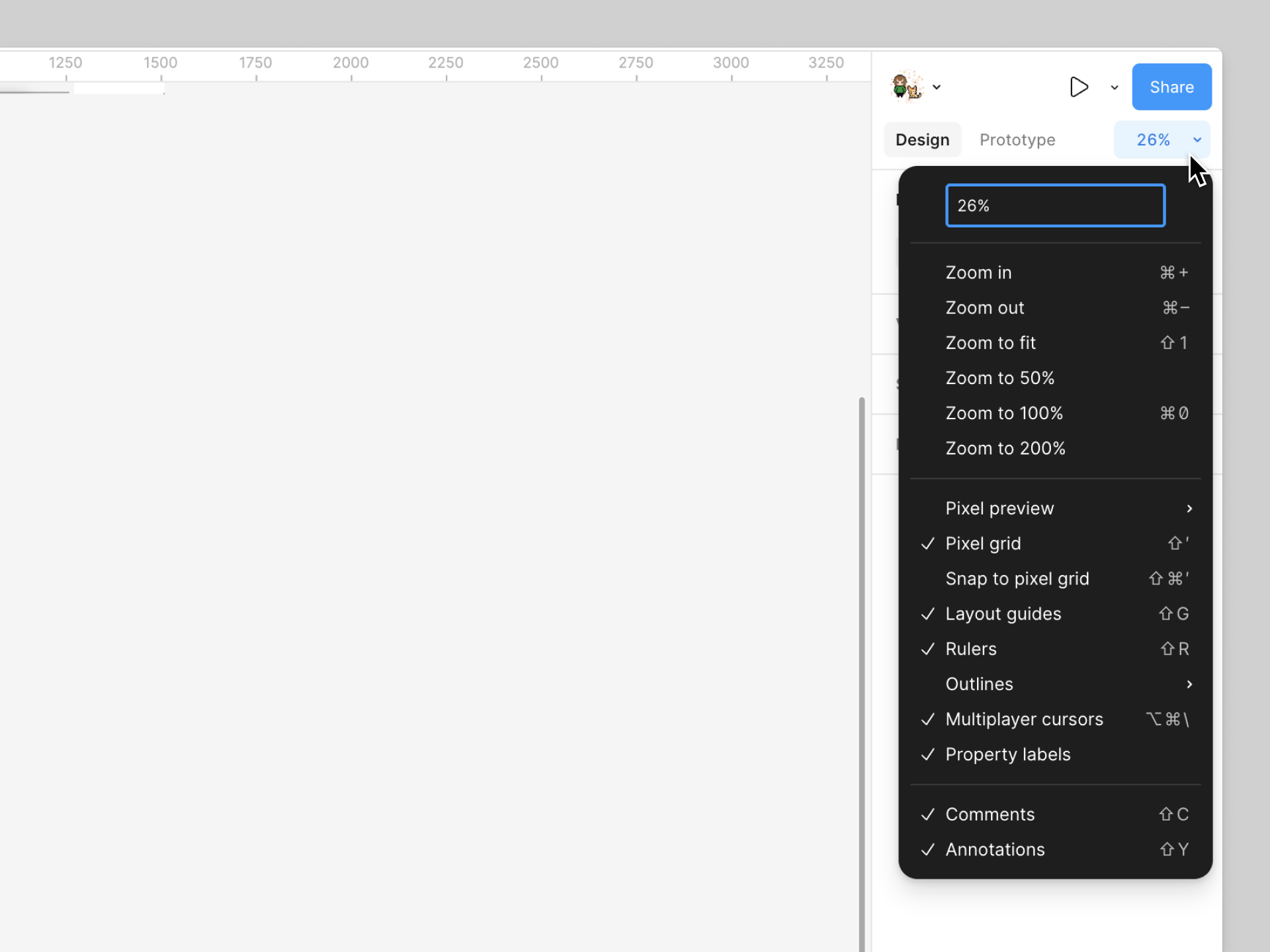1270x952 pixels.
Task: Open the avatar dropdown chevron
Action: pyautogui.click(x=937, y=87)
